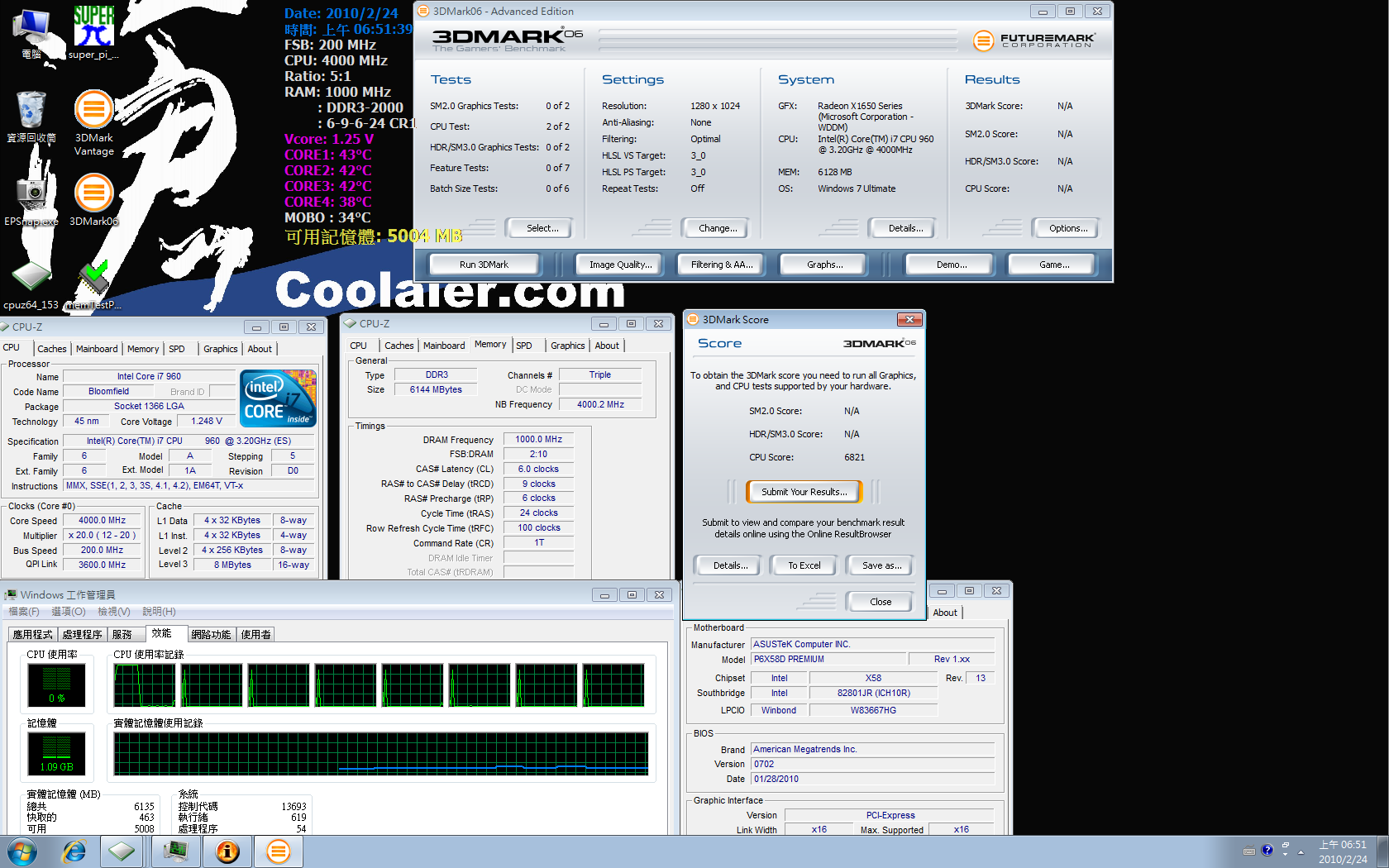Switch to 網路功能 tab in Task Manager

[x=211, y=634]
